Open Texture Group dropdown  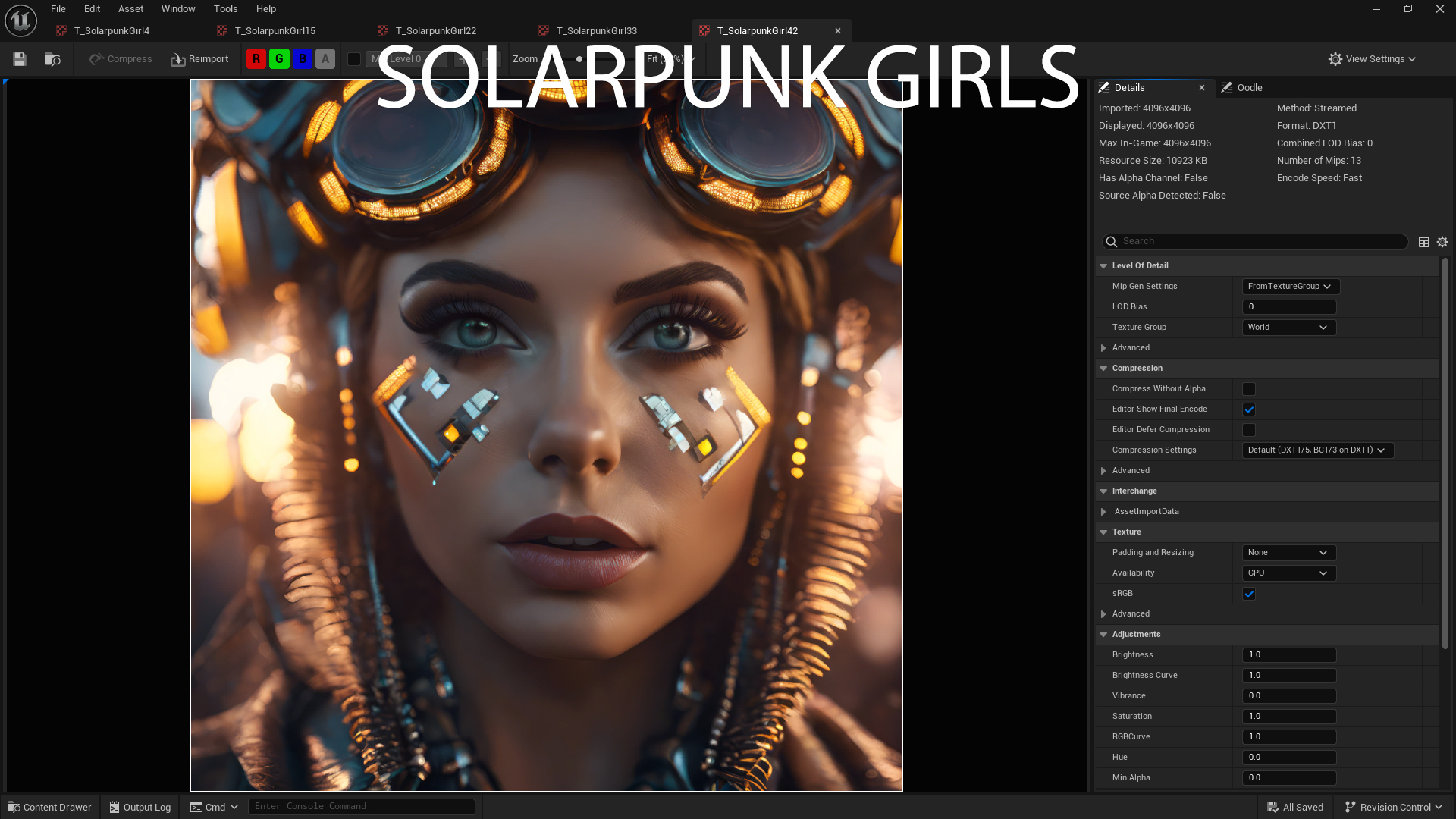pyautogui.click(x=1289, y=328)
